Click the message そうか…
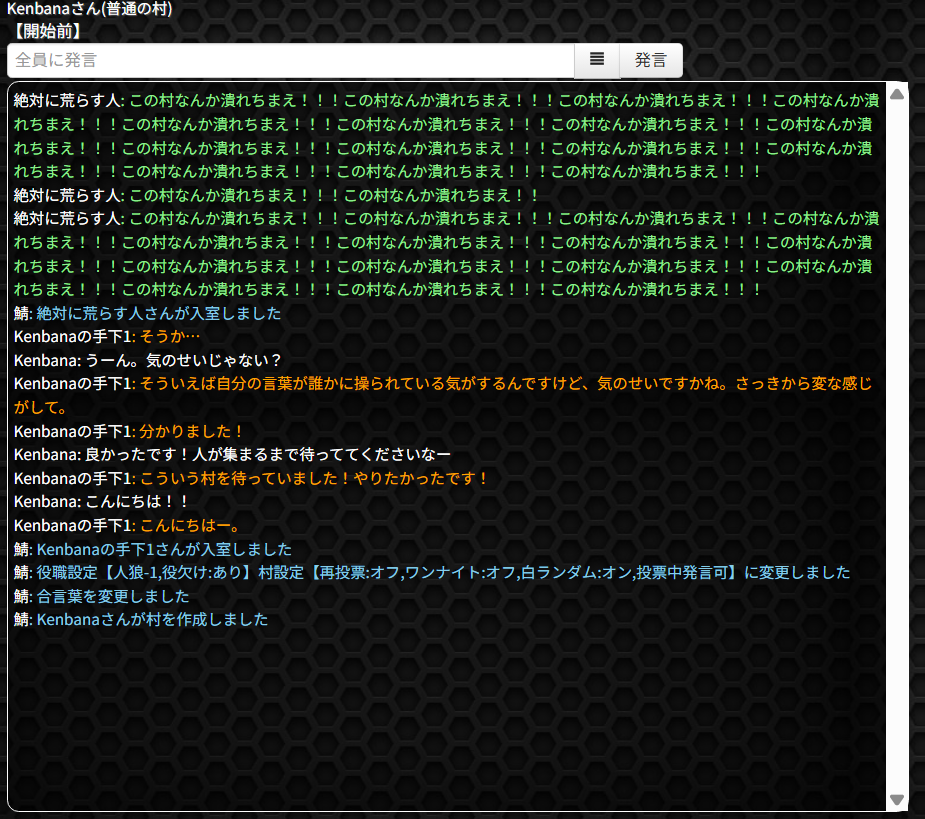 point(170,336)
